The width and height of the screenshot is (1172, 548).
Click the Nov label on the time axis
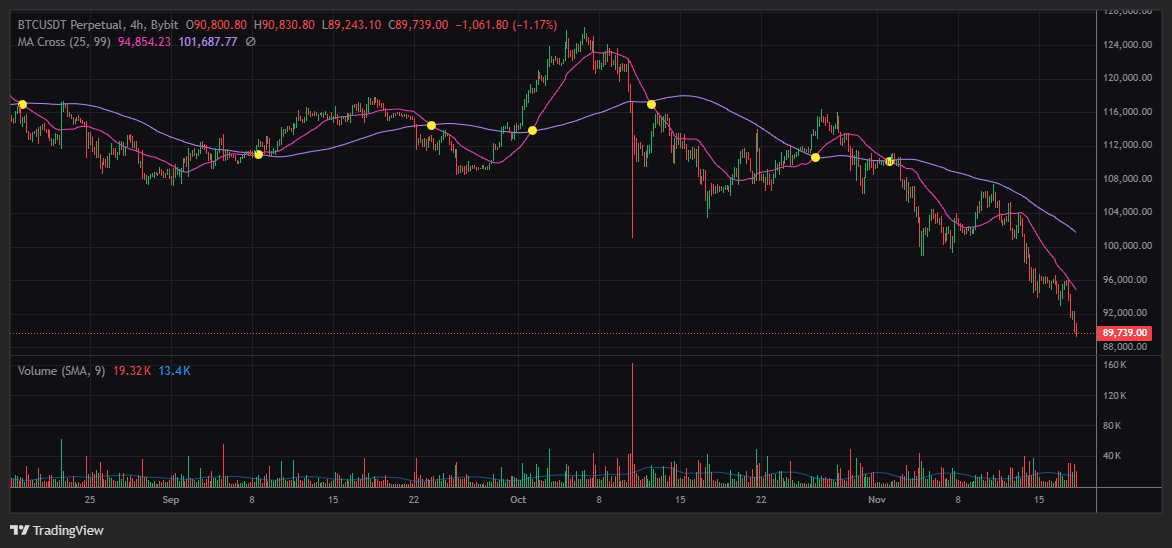(877, 498)
